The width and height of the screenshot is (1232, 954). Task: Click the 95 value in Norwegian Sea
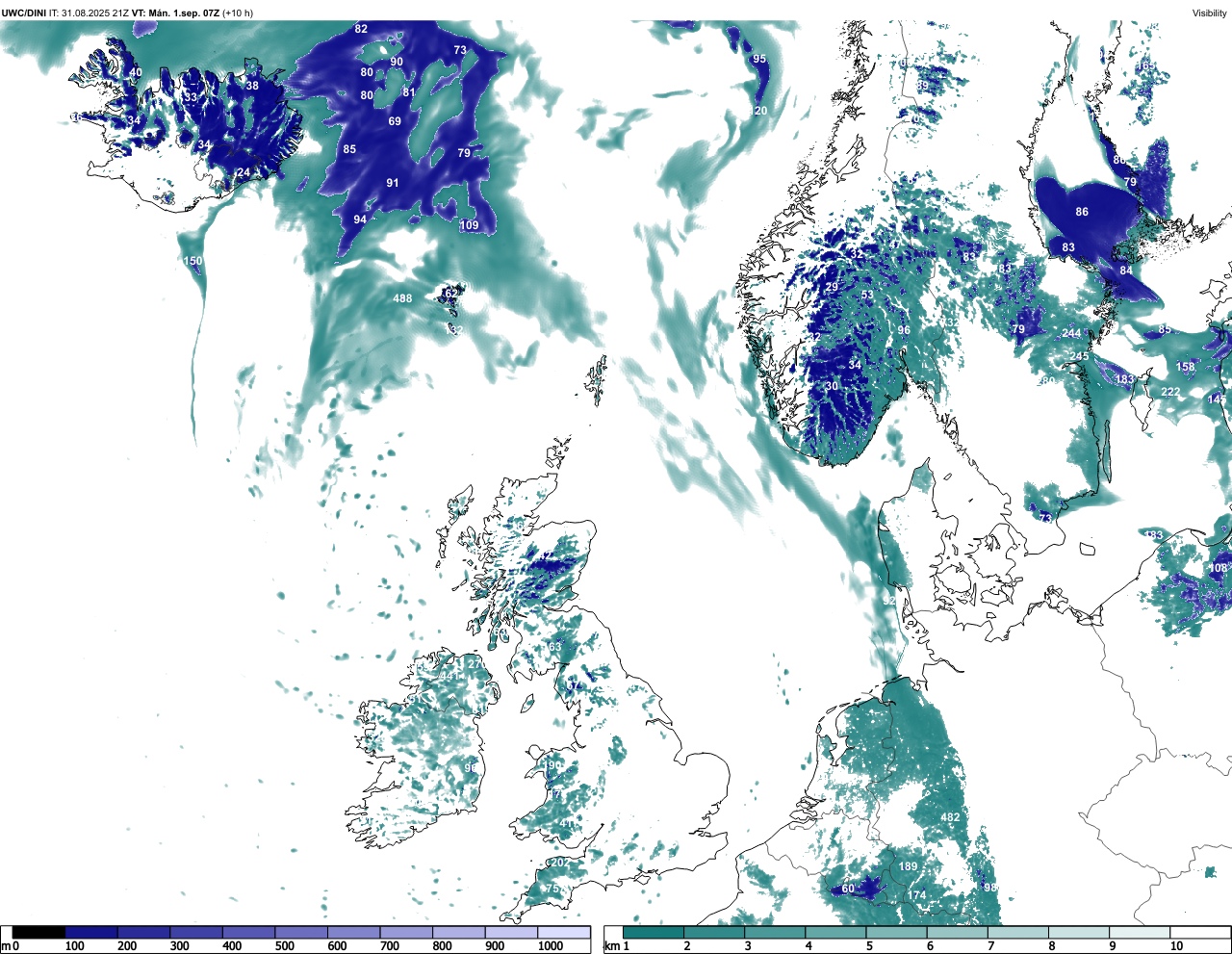759,59
